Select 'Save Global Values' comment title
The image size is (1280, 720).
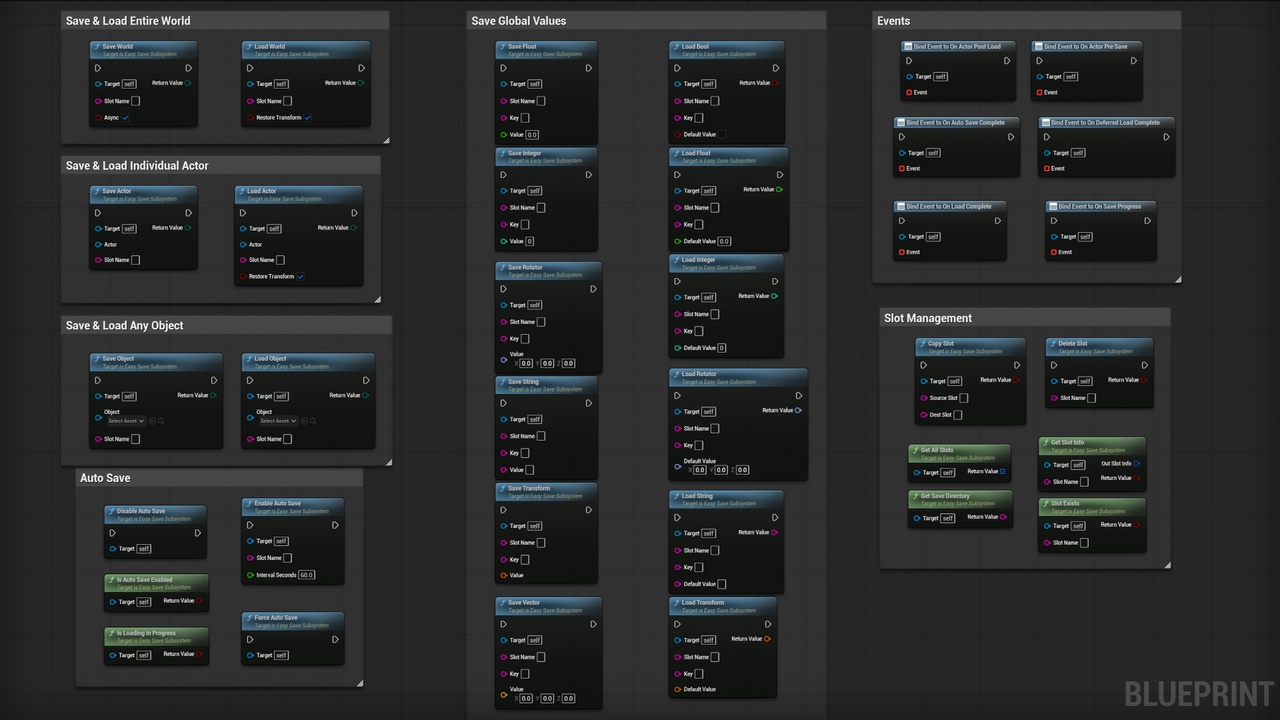click(519, 20)
